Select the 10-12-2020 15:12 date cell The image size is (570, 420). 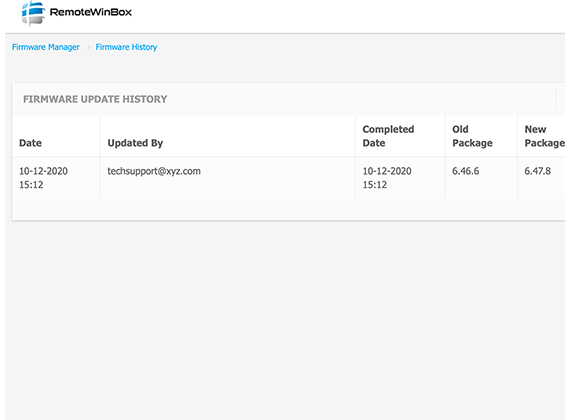(43, 178)
